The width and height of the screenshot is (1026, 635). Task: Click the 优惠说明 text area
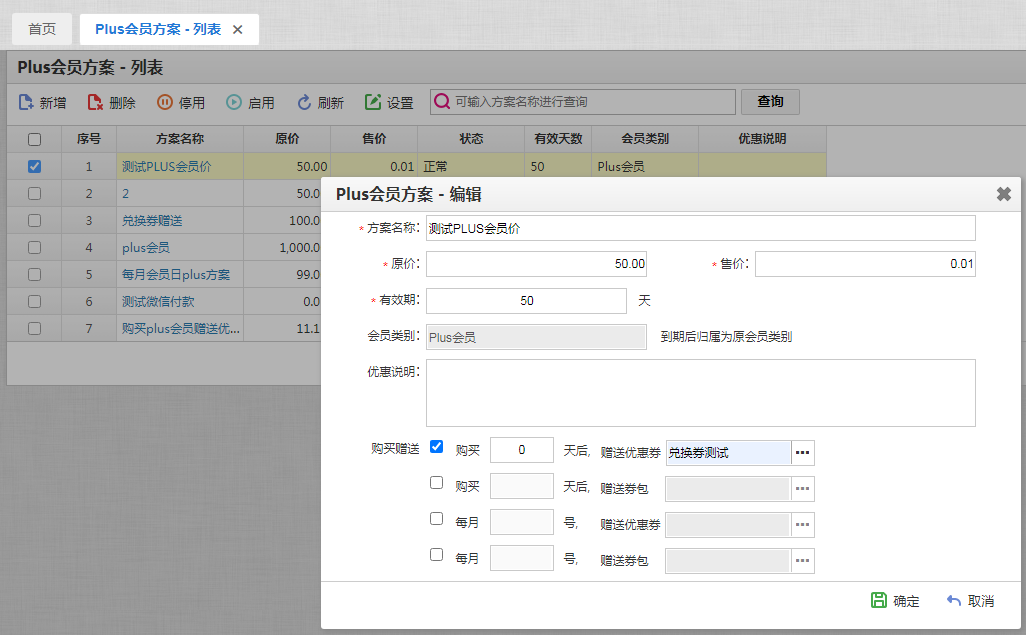[x=701, y=393]
